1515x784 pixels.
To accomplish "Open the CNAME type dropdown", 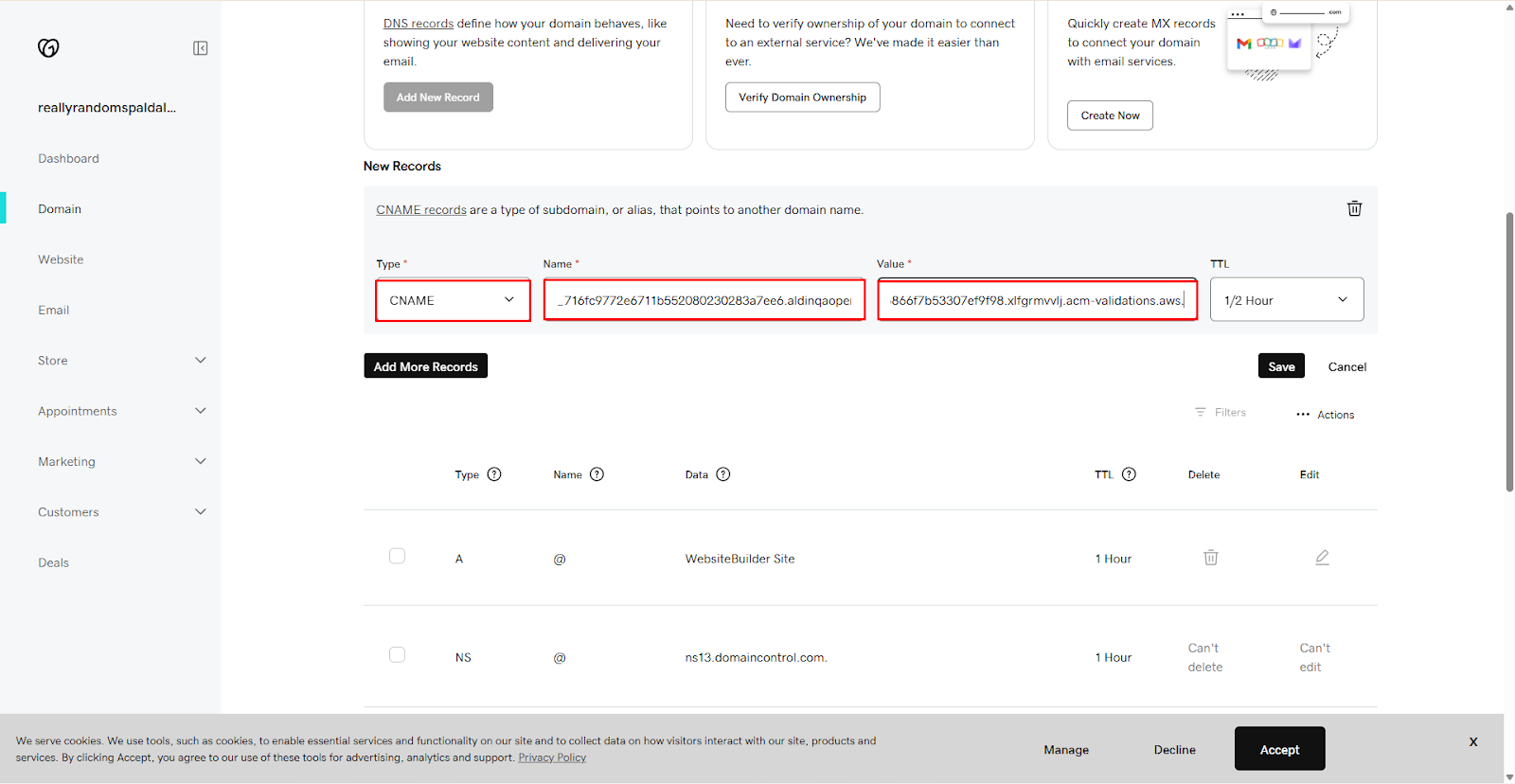I will point(453,300).
